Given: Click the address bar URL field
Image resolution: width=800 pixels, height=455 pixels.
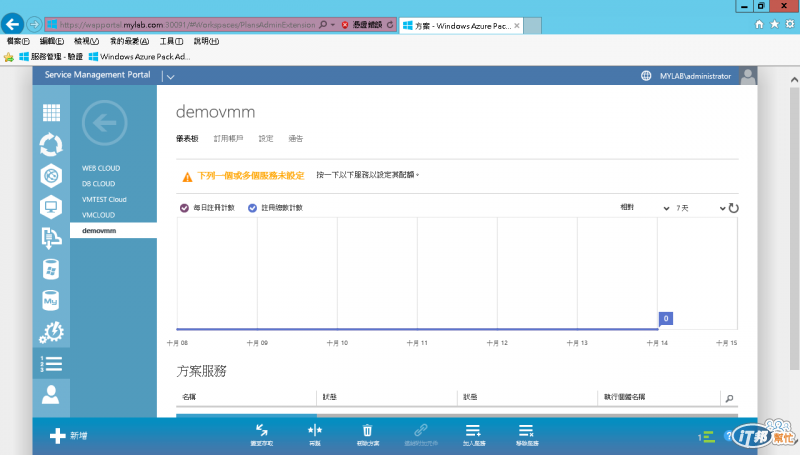Looking at the screenshot, I should click(187, 24).
